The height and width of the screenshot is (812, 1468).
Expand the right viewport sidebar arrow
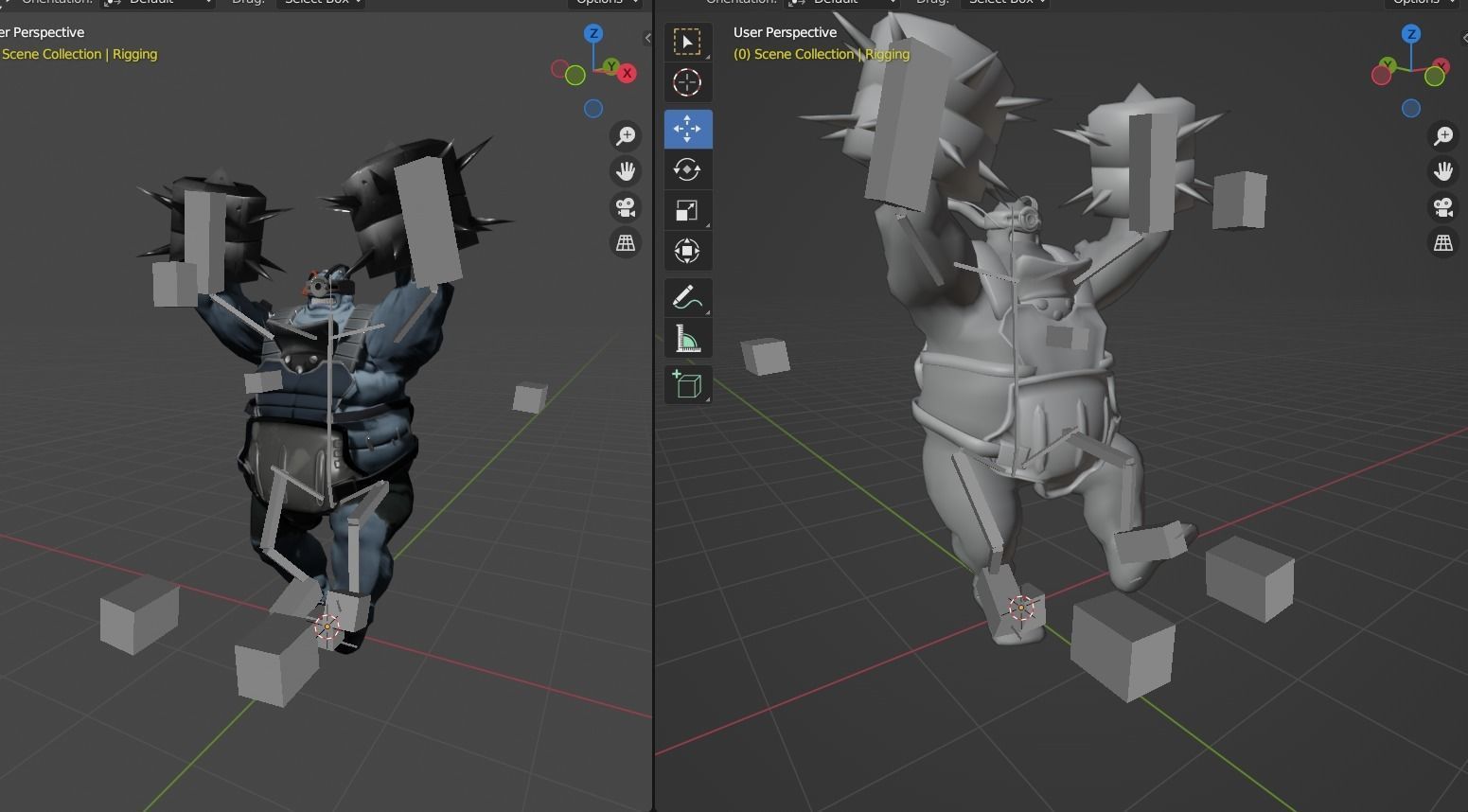1463,39
